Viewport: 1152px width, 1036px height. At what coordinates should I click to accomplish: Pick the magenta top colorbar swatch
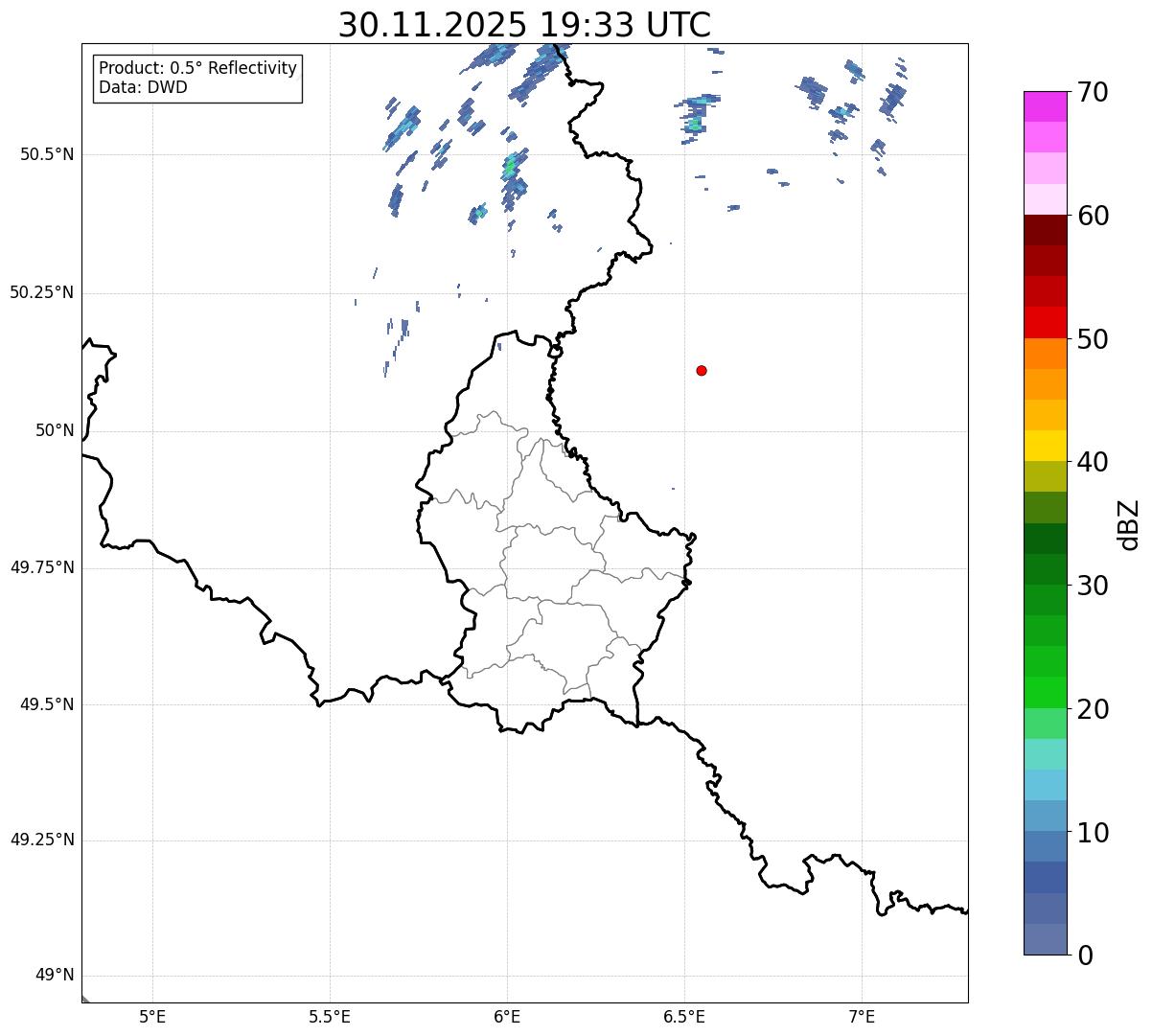(1045, 106)
